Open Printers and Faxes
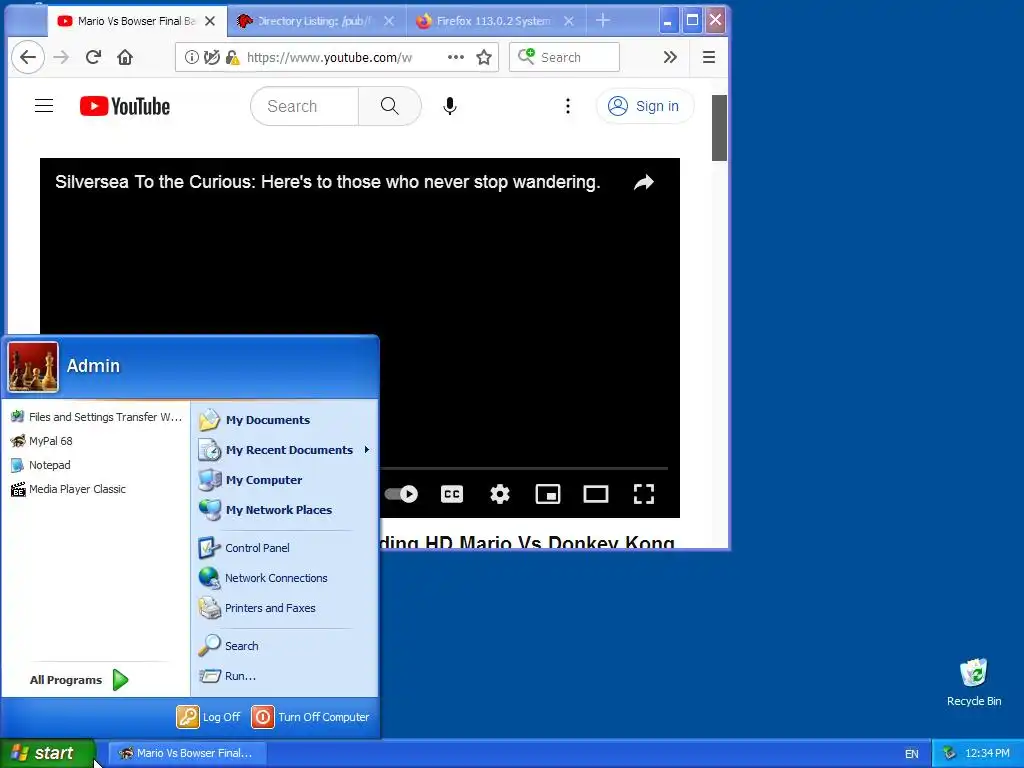1024x768 pixels. pos(257,608)
